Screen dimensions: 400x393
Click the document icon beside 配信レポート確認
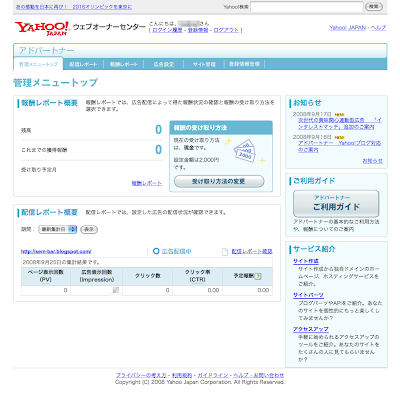click(x=225, y=252)
